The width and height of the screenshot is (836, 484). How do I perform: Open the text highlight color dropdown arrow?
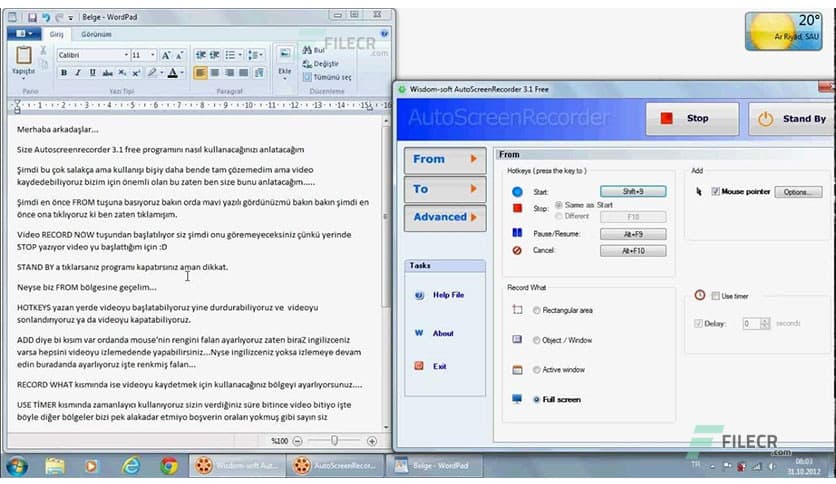(x=160, y=72)
